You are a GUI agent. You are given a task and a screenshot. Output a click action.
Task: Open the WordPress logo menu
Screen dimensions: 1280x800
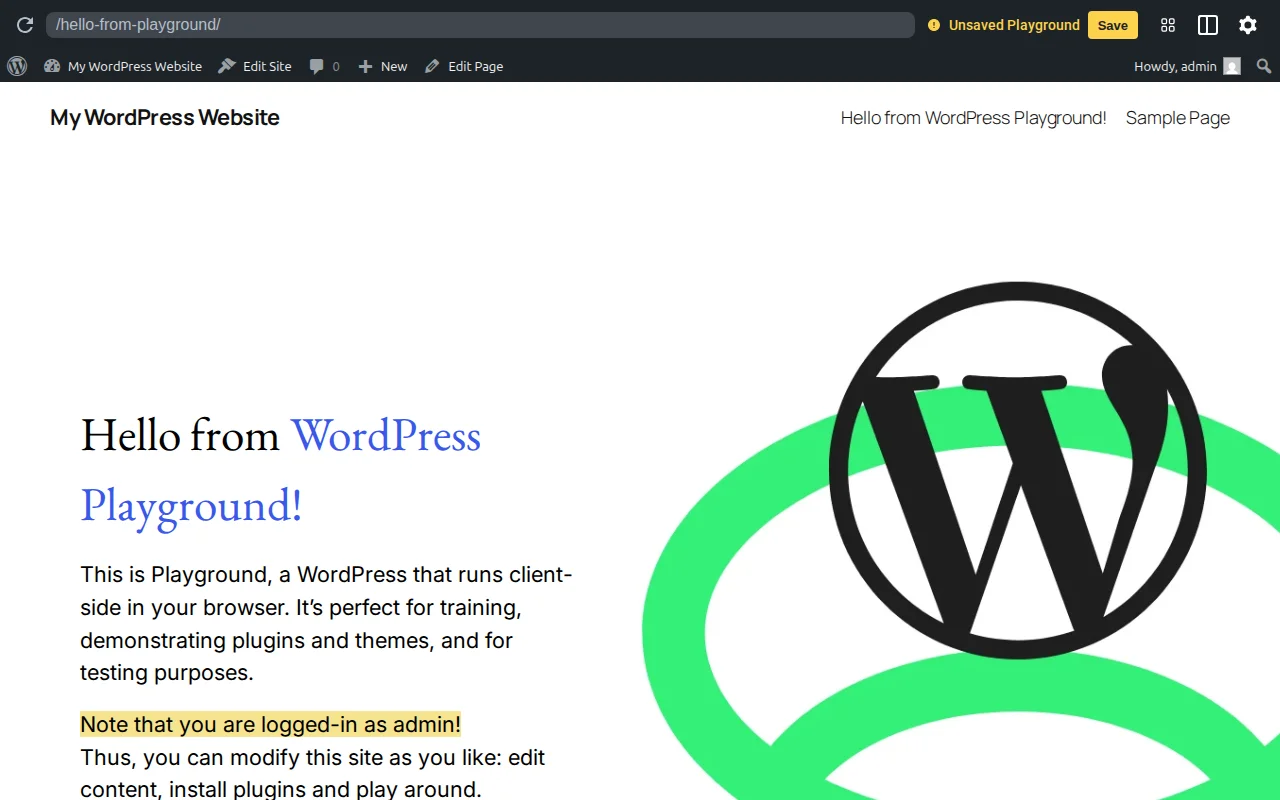pyautogui.click(x=16, y=66)
